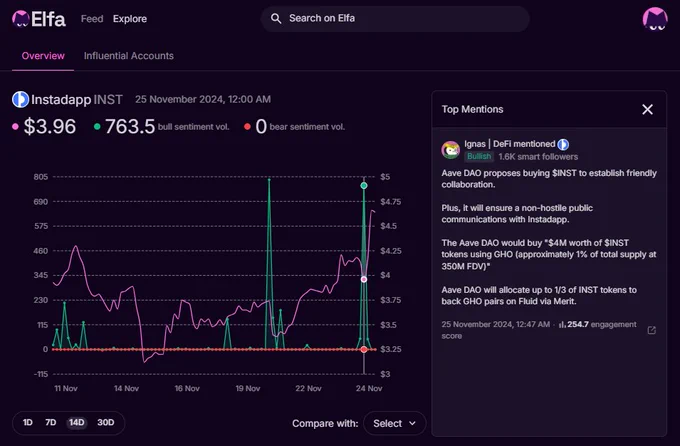Open Ignas DeFi profile avatar
The image size is (680, 446).
pyautogui.click(x=450, y=150)
